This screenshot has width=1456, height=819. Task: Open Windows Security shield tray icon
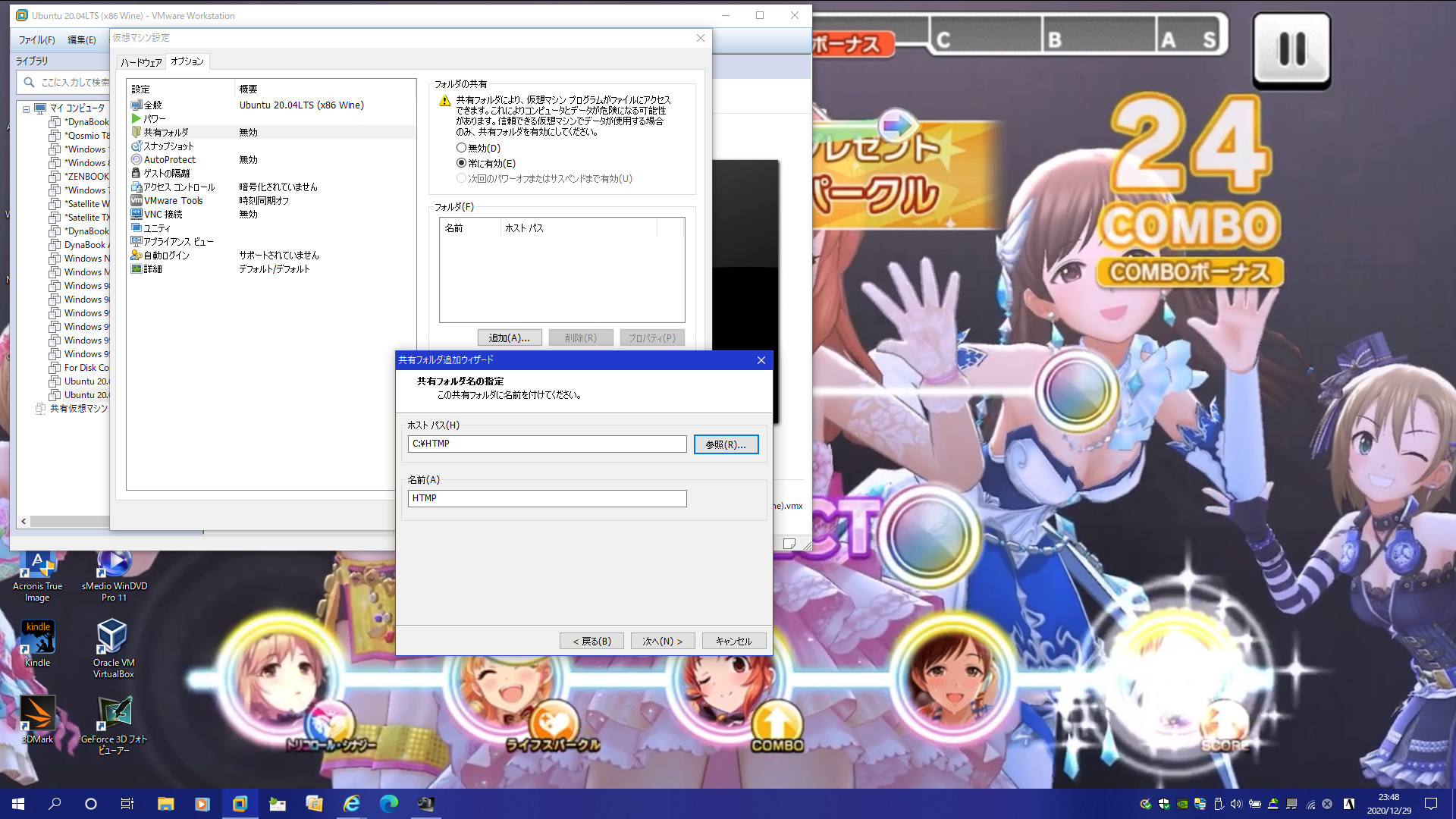pos(1164,804)
